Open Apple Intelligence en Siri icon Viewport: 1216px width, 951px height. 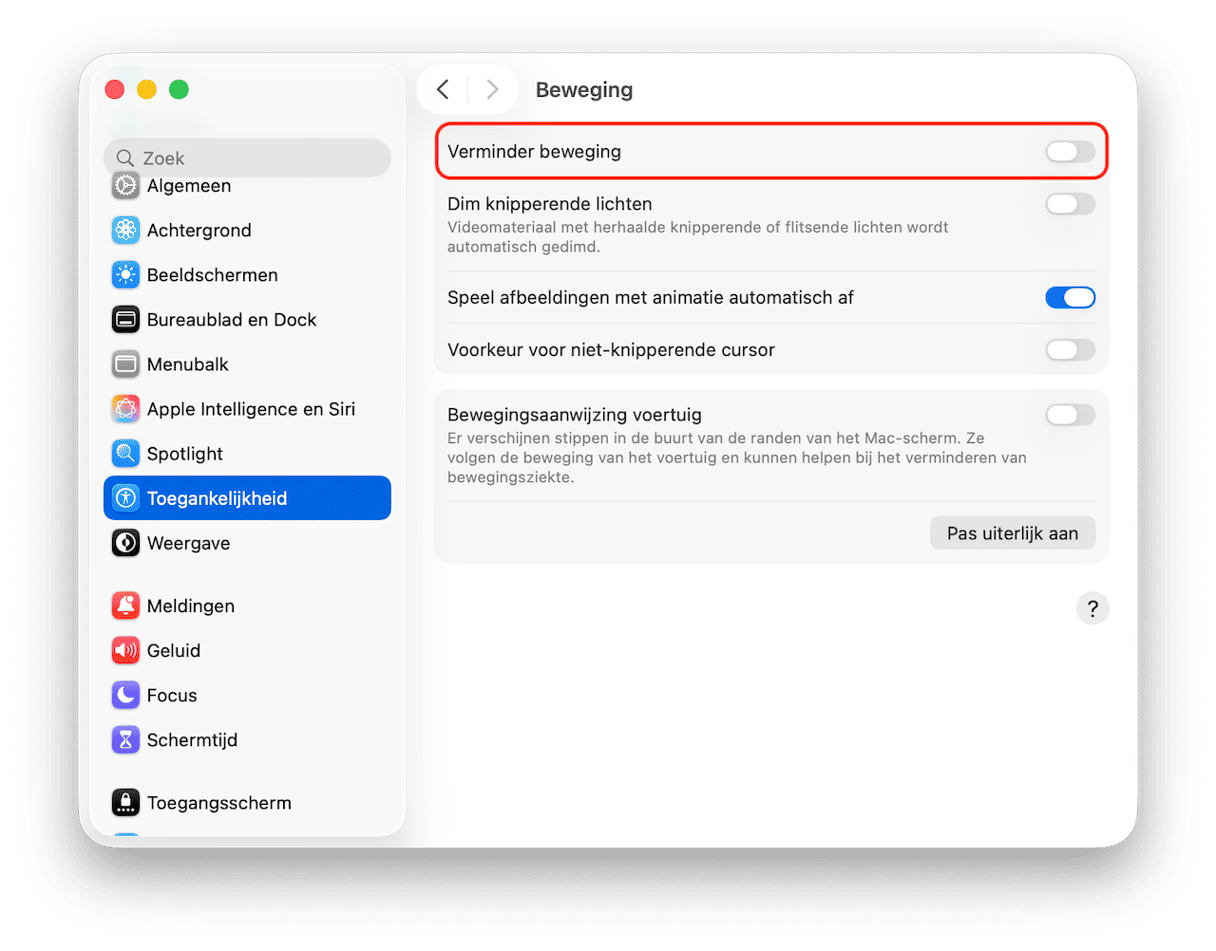[x=125, y=409]
